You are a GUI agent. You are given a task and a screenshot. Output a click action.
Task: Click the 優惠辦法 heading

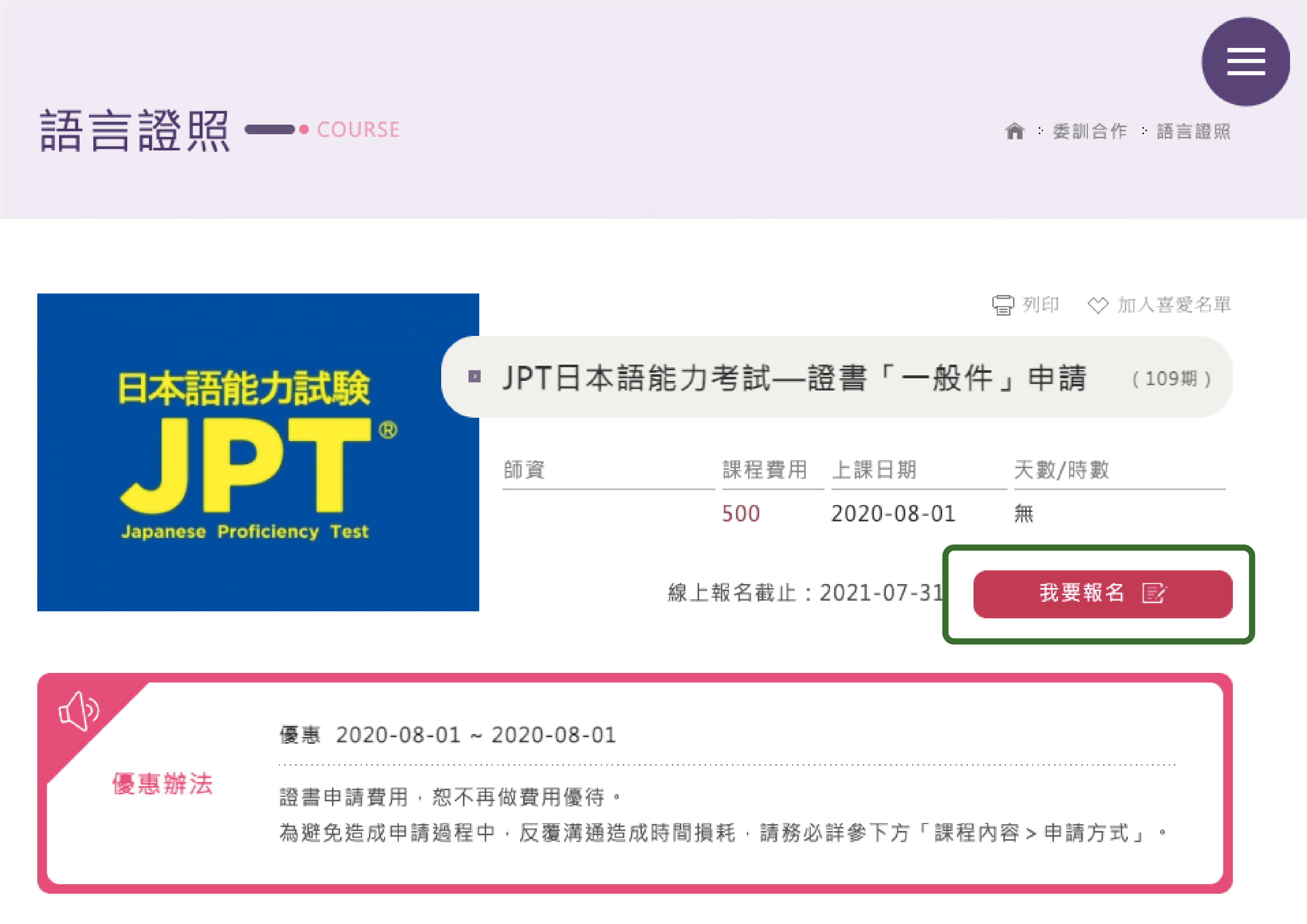[162, 784]
